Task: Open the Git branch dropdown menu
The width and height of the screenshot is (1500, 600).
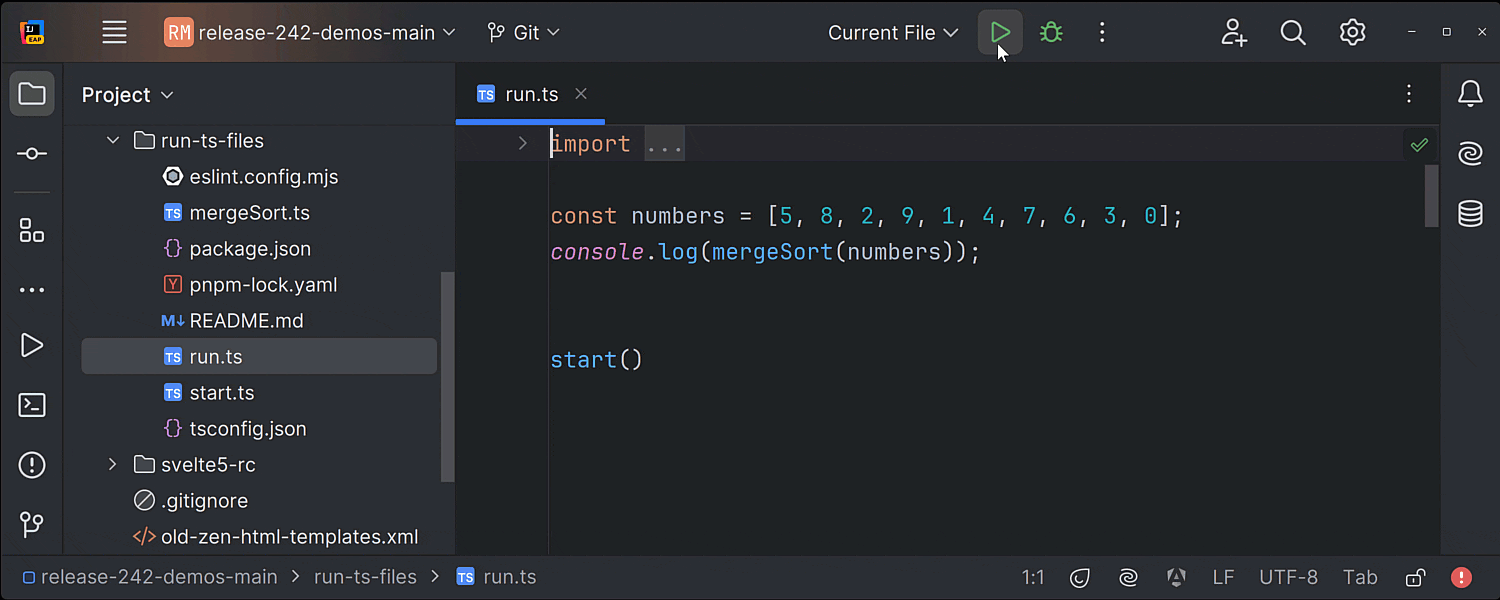Action: point(523,33)
